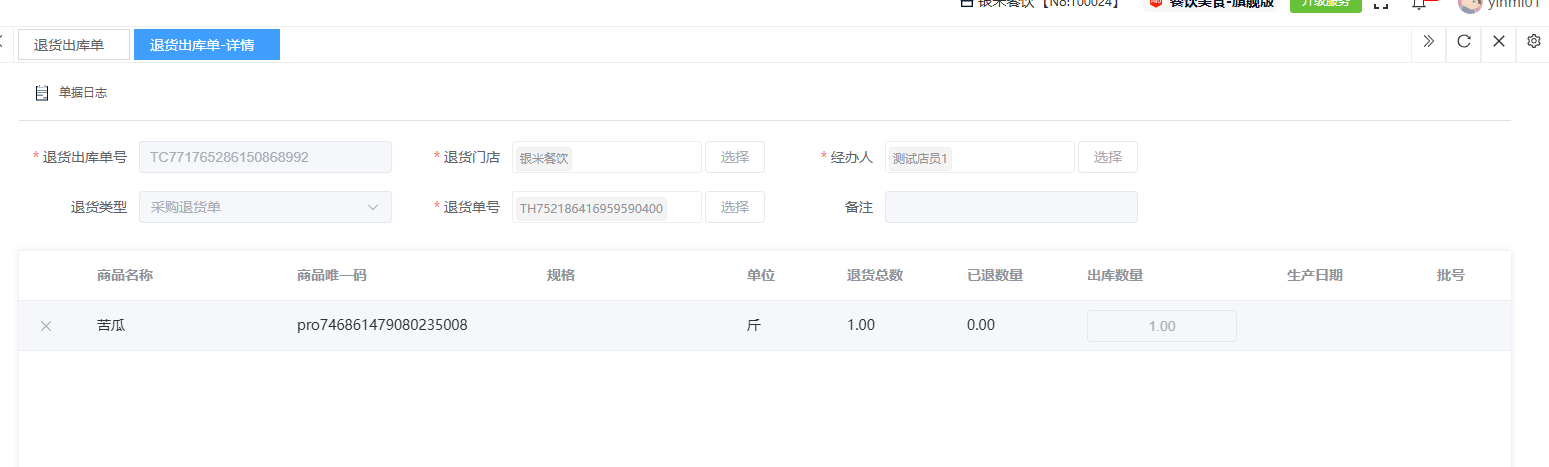This screenshot has width=1549, height=467.
Task: Open the tab settings gear icon
Action: 1534,42
